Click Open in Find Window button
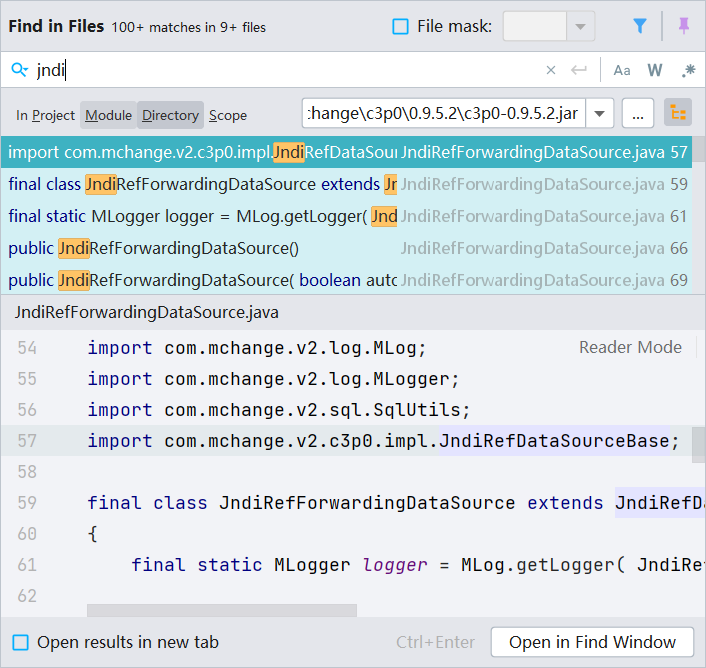Screen dimensions: 706x668 coord(592,642)
